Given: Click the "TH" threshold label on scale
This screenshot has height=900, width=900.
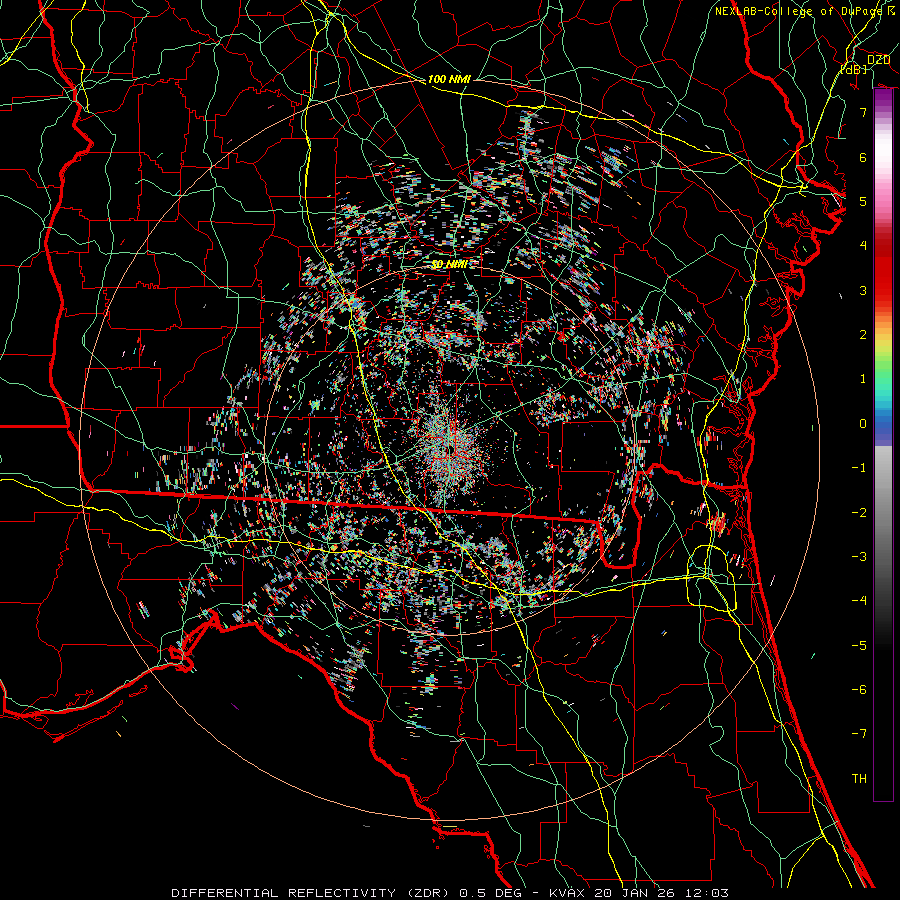Looking at the screenshot, I should 859,778.
